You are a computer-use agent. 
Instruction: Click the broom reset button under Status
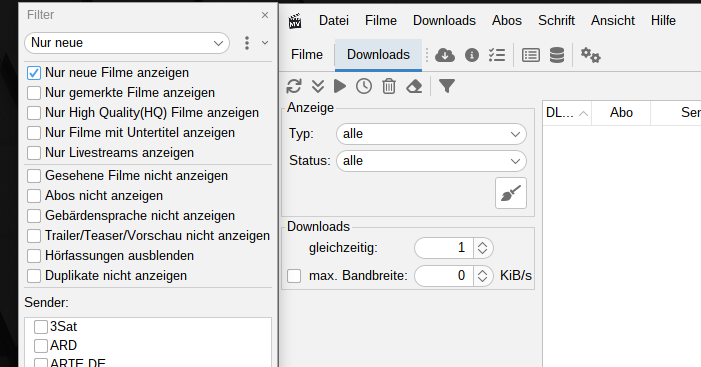pos(511,193)
